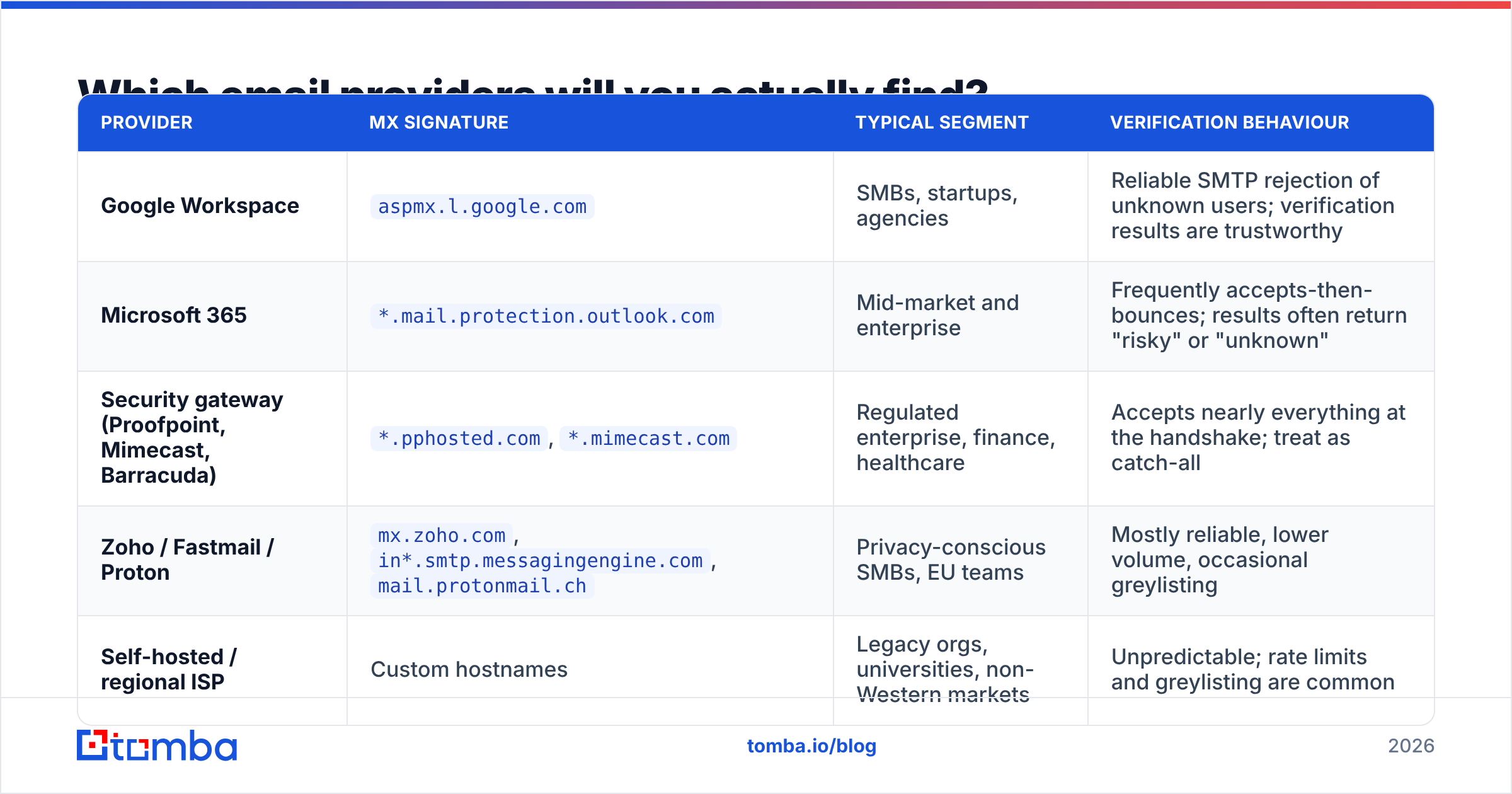Image resolution: width=1512 pixels, height=794 pixels.
Task: Click the mx.zoho.com code tag
Action: (x=441, y=536)
